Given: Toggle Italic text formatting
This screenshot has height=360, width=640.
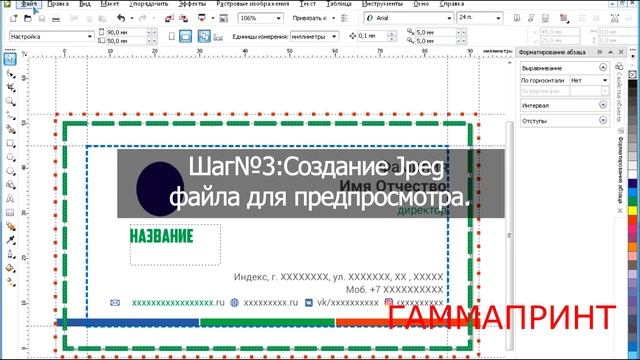Looking at the screenshot, I should (x=531, y=18).
